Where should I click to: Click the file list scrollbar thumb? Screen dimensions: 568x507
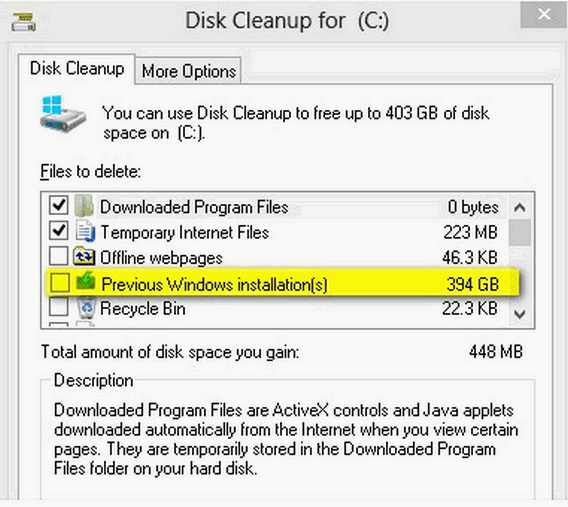520,232
